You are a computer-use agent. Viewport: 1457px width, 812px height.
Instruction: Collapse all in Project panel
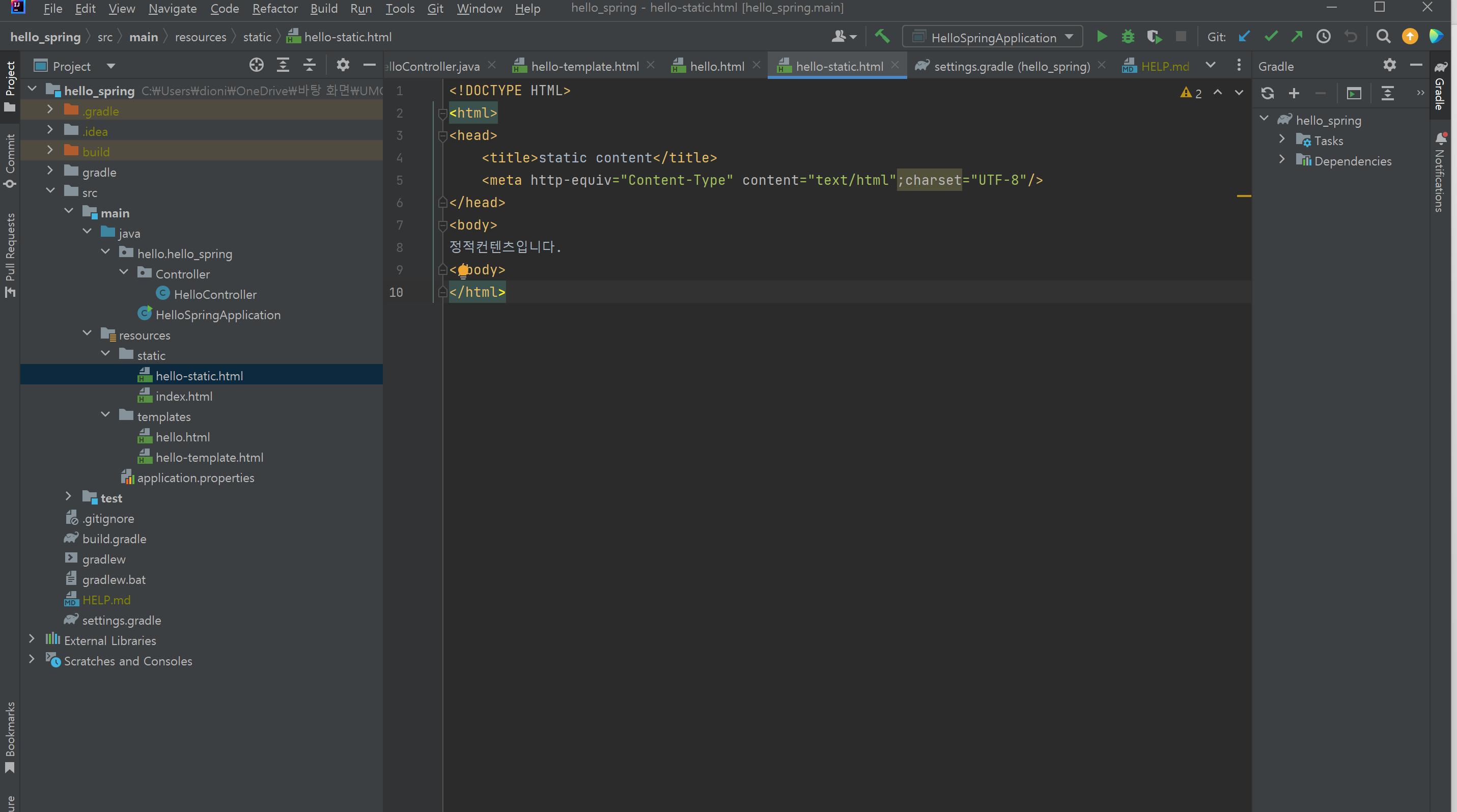[x=309, y=66]
